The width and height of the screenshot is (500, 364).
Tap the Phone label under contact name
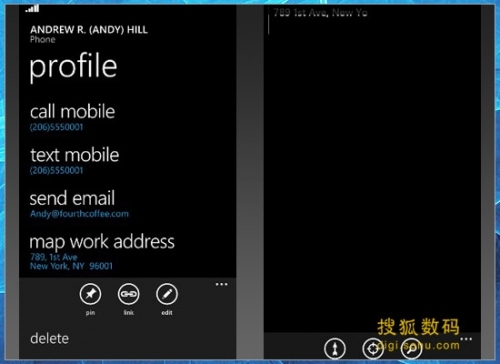(43, 39)
